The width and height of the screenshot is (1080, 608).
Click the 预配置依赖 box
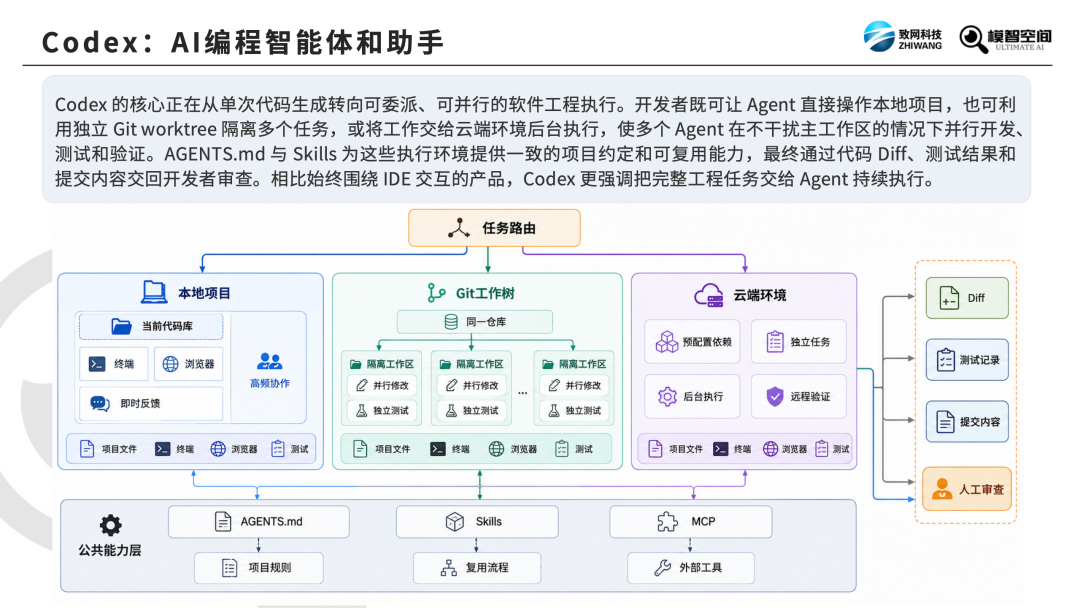click(x=692, y=342)
